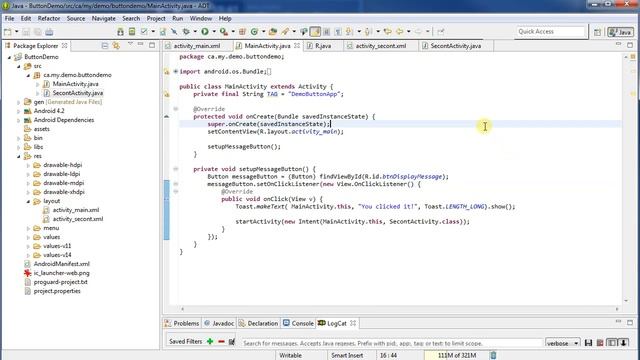
Task: Click the Print toolbar icon
Action: [x=49, y=32]
